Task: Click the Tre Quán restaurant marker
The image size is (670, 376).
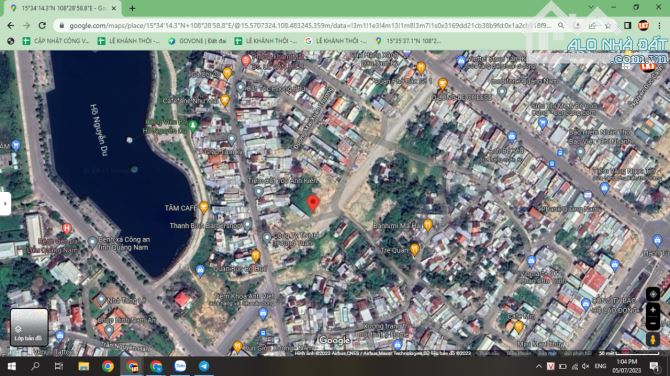Action: point(414,250)
